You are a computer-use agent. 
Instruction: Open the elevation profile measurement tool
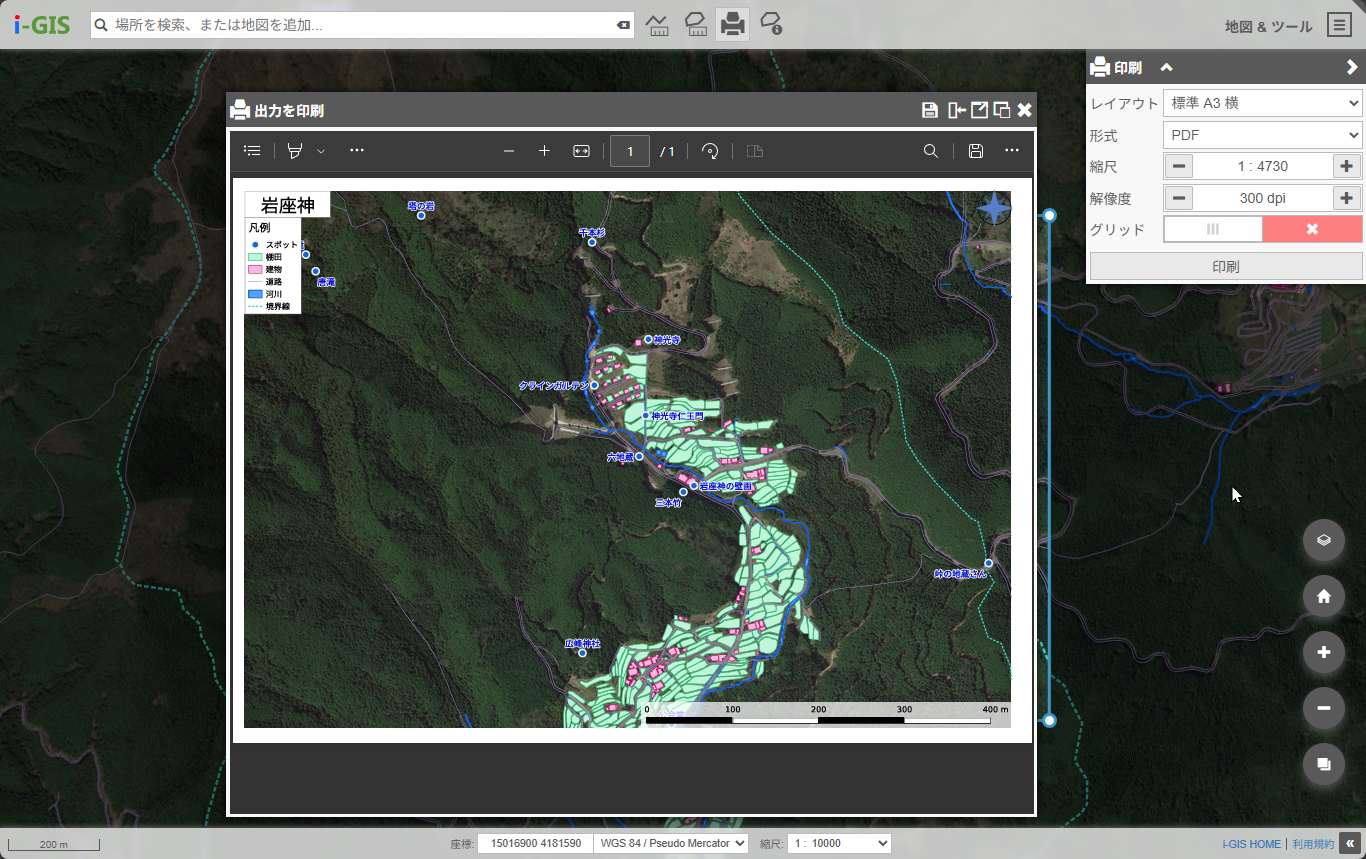click(x=657, y=24)
